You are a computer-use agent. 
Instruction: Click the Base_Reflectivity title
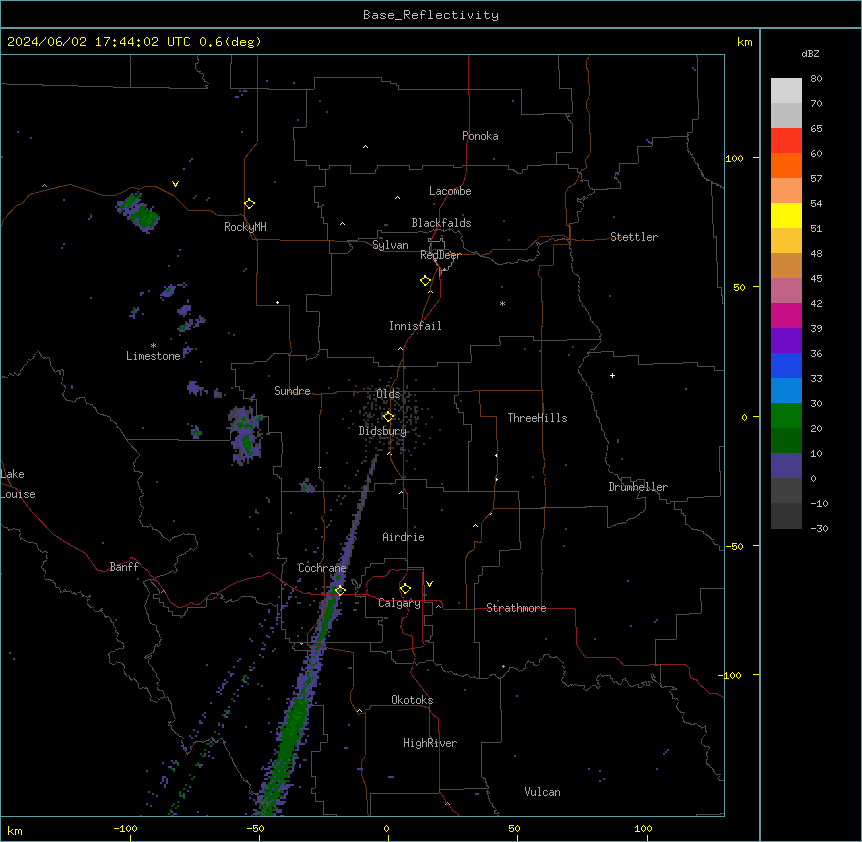tap(431, 15)
